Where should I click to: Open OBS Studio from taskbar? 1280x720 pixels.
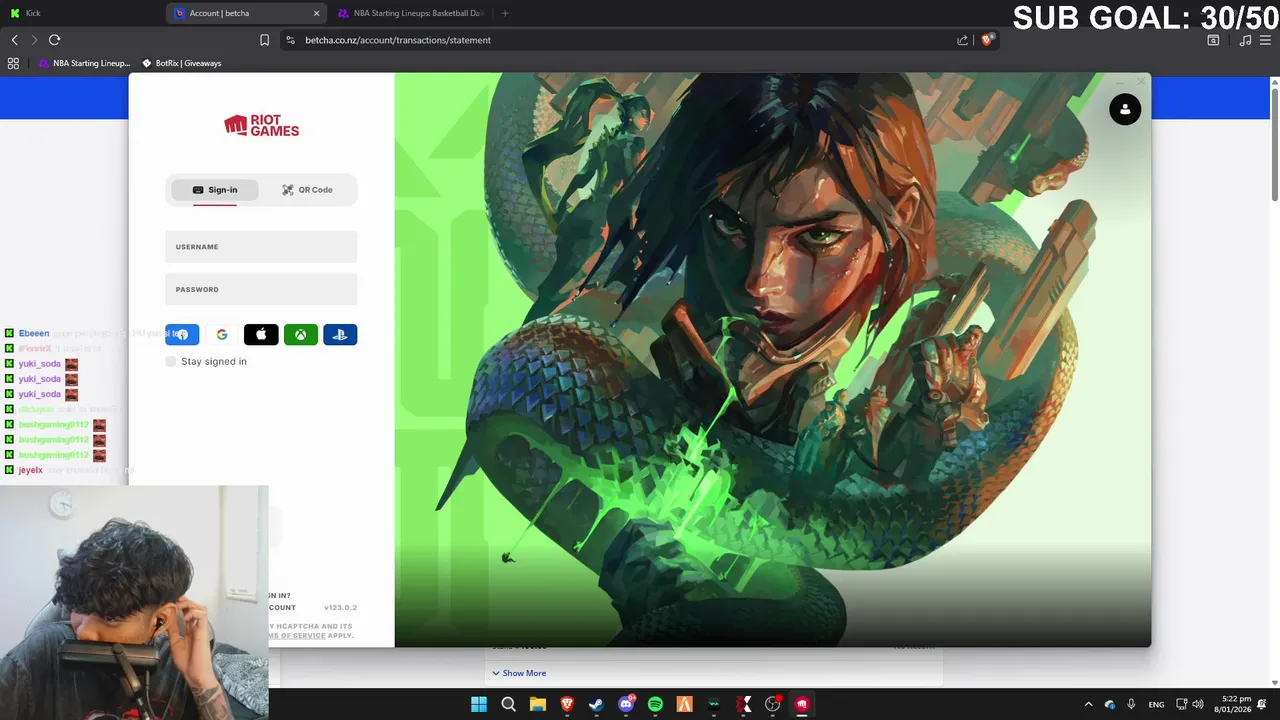click(x=772, y=704)
